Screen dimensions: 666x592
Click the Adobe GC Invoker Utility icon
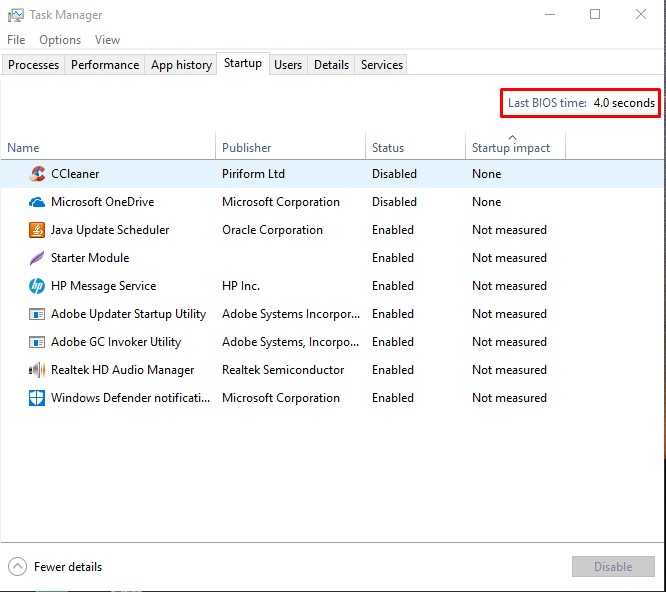click(37, 342)
